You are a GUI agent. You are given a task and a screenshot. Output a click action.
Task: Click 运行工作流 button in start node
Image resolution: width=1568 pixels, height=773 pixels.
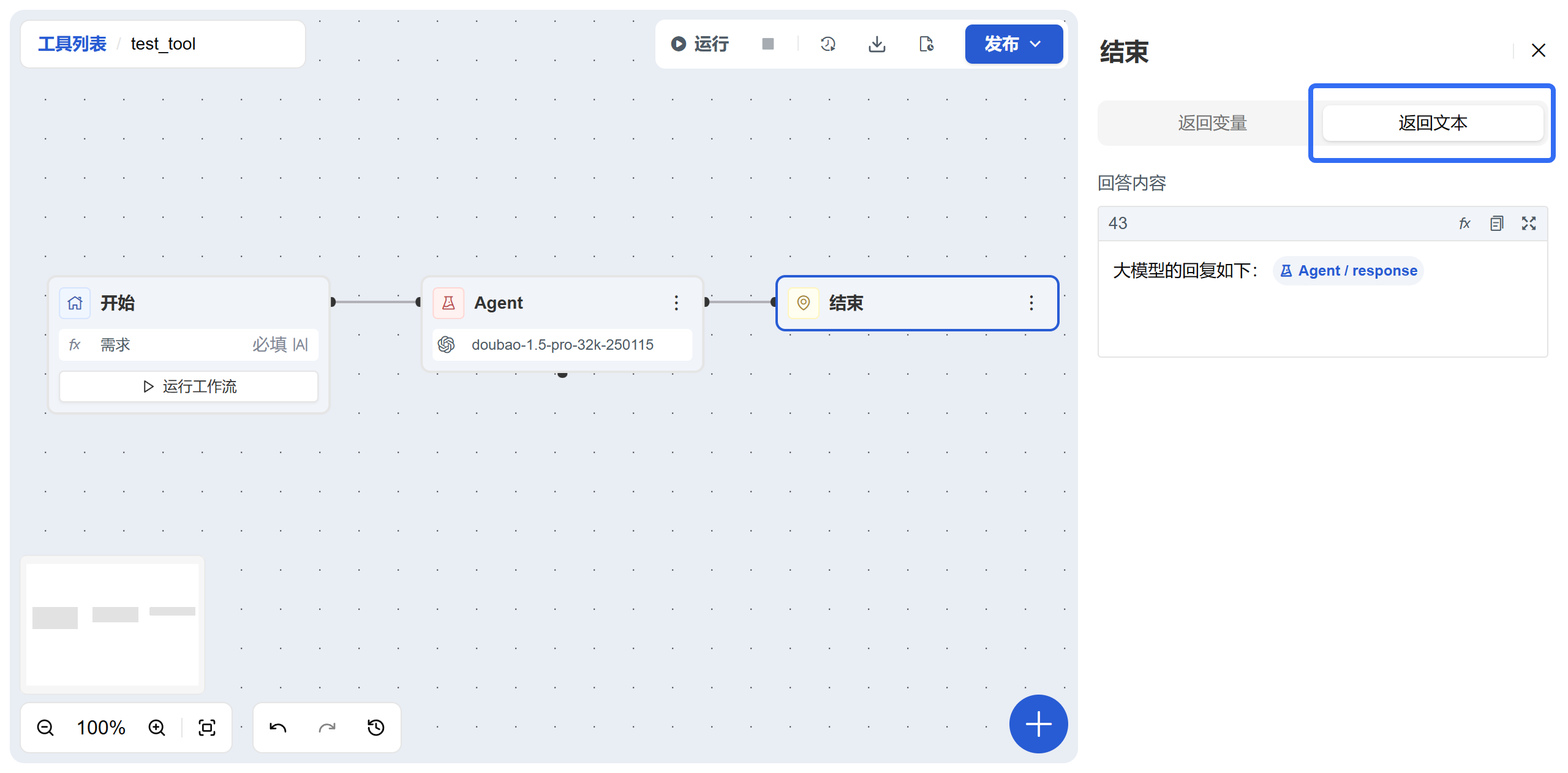tap(189, 386)
